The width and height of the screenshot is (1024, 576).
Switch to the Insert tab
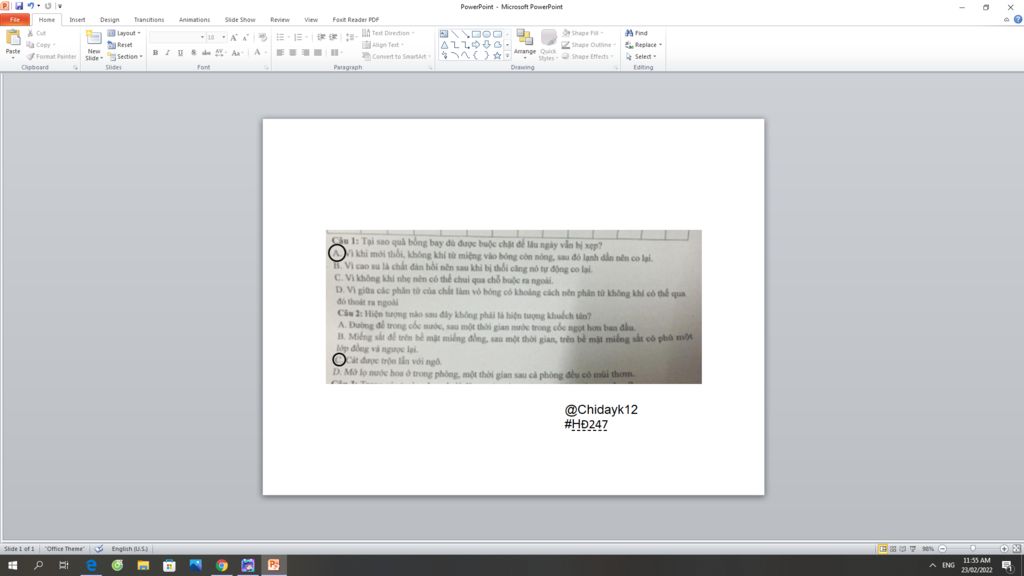(x=77, y=20)
